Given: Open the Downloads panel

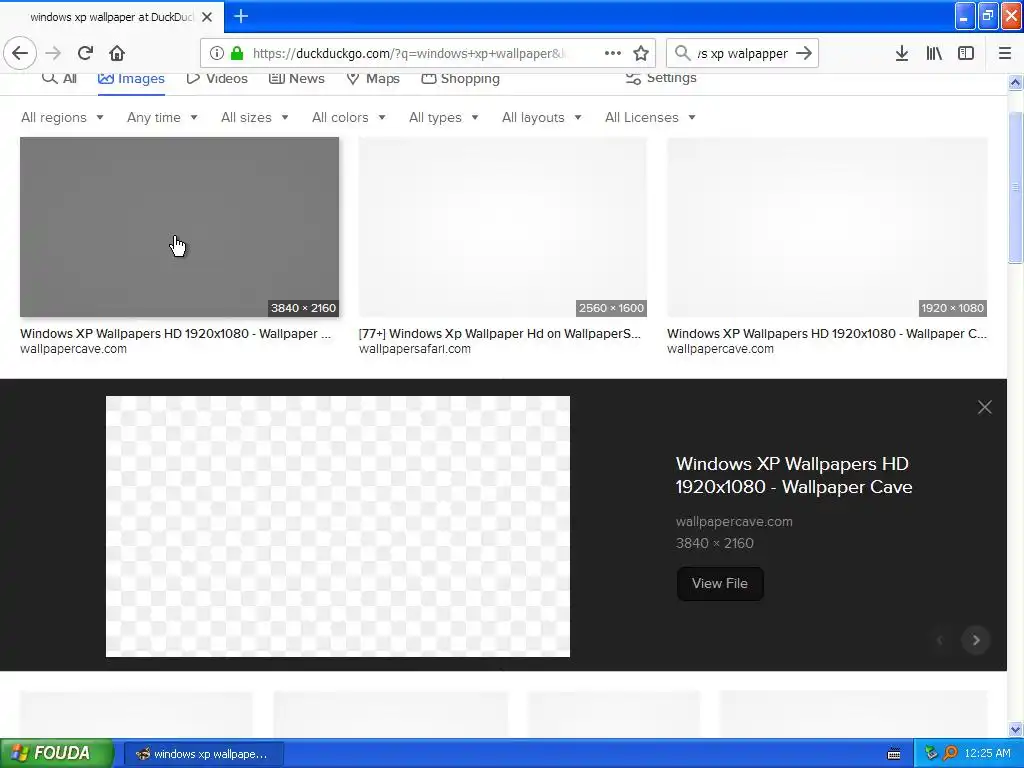Looking at the screenshot, I should point(902,54).
